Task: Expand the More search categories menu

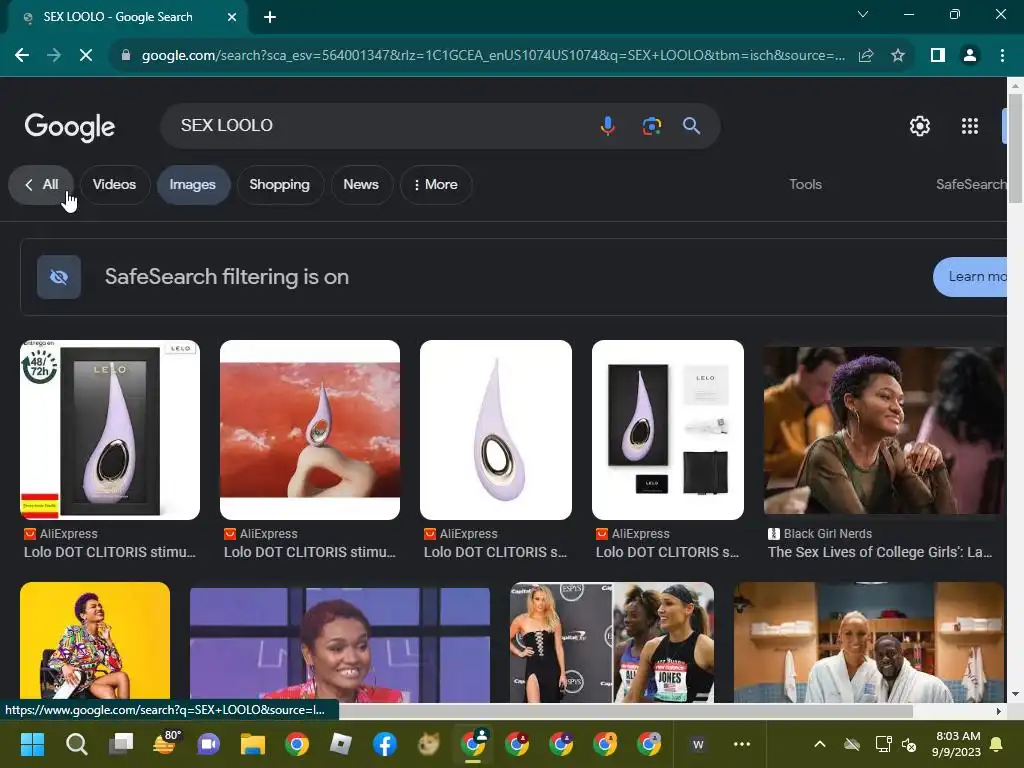Action: 436,185
